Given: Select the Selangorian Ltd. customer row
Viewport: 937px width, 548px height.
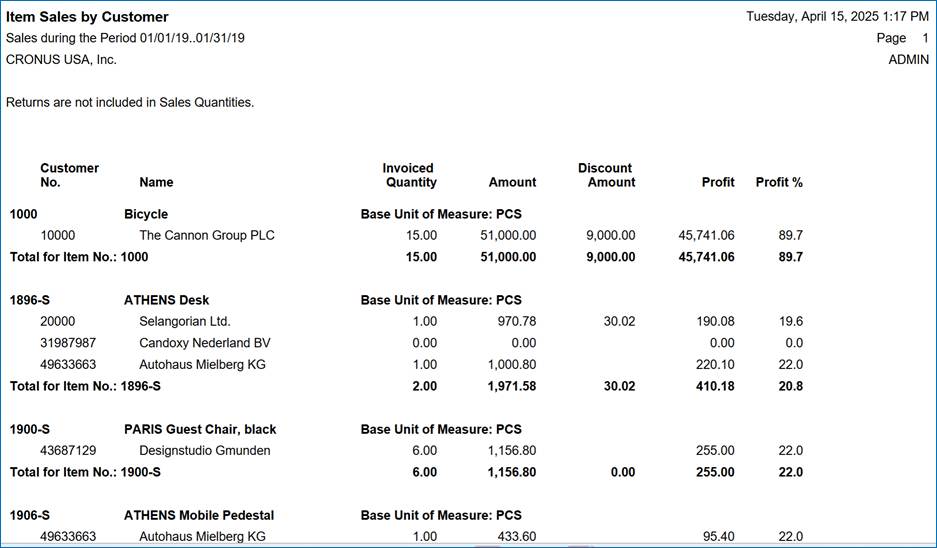Looking at the screenshot, I should [x=184, y=321].
